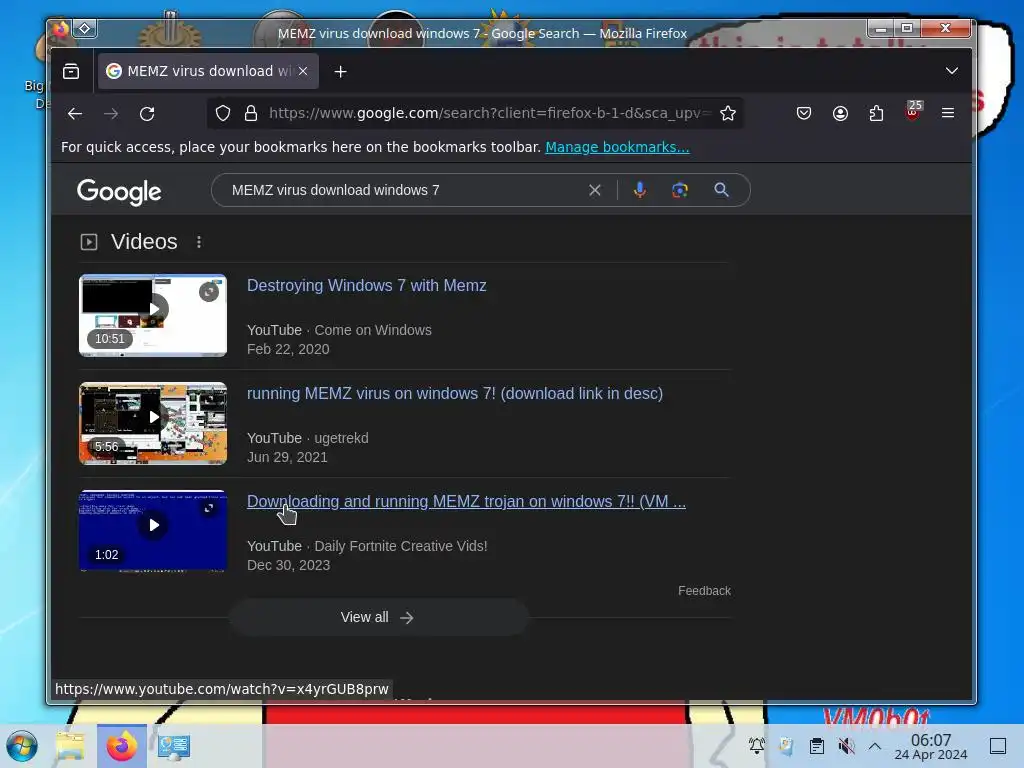Open Downloading and running MEMZ trojan link

coord(466,502)
